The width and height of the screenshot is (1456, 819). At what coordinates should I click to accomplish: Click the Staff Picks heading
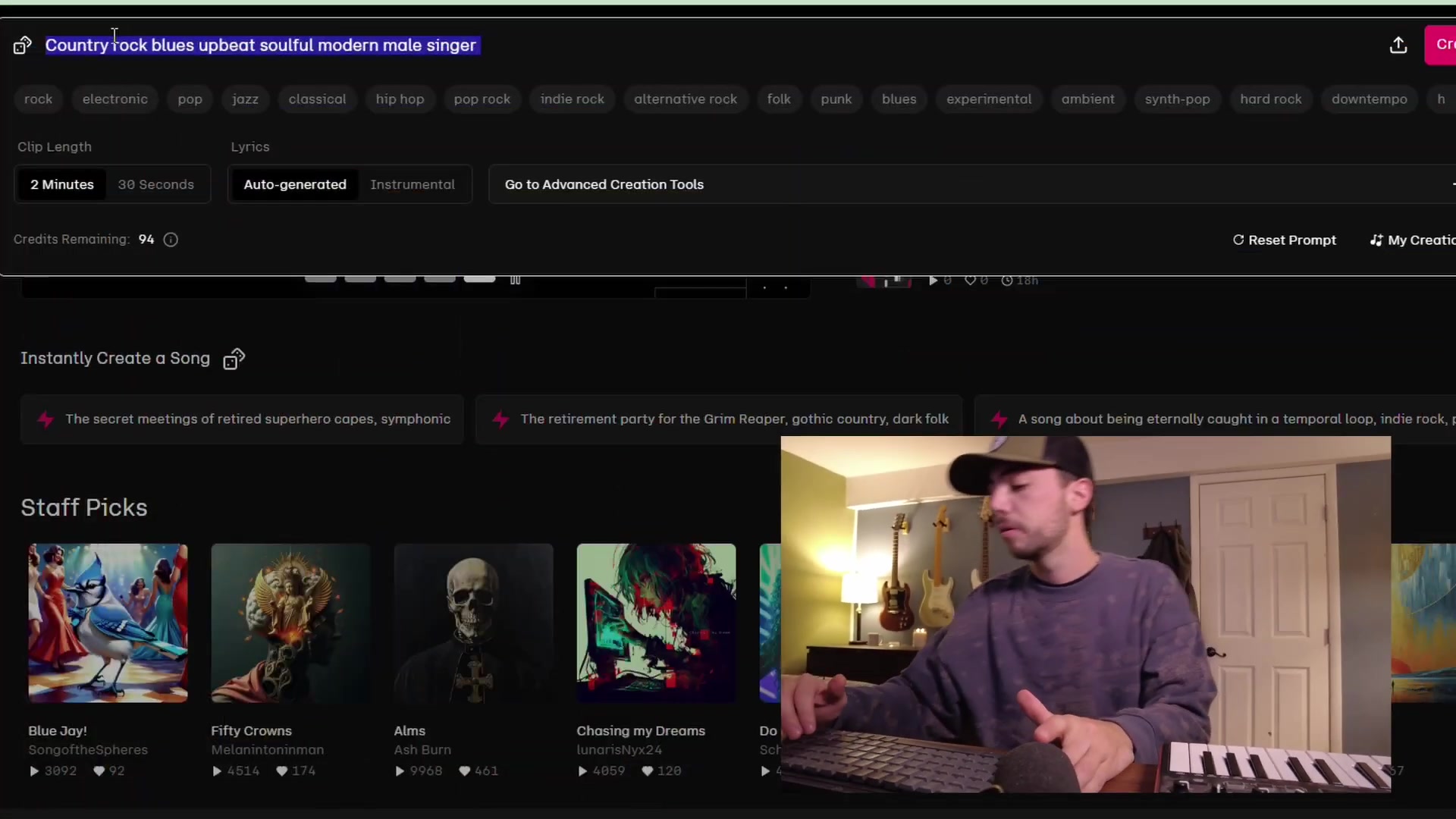coord(84,508)
